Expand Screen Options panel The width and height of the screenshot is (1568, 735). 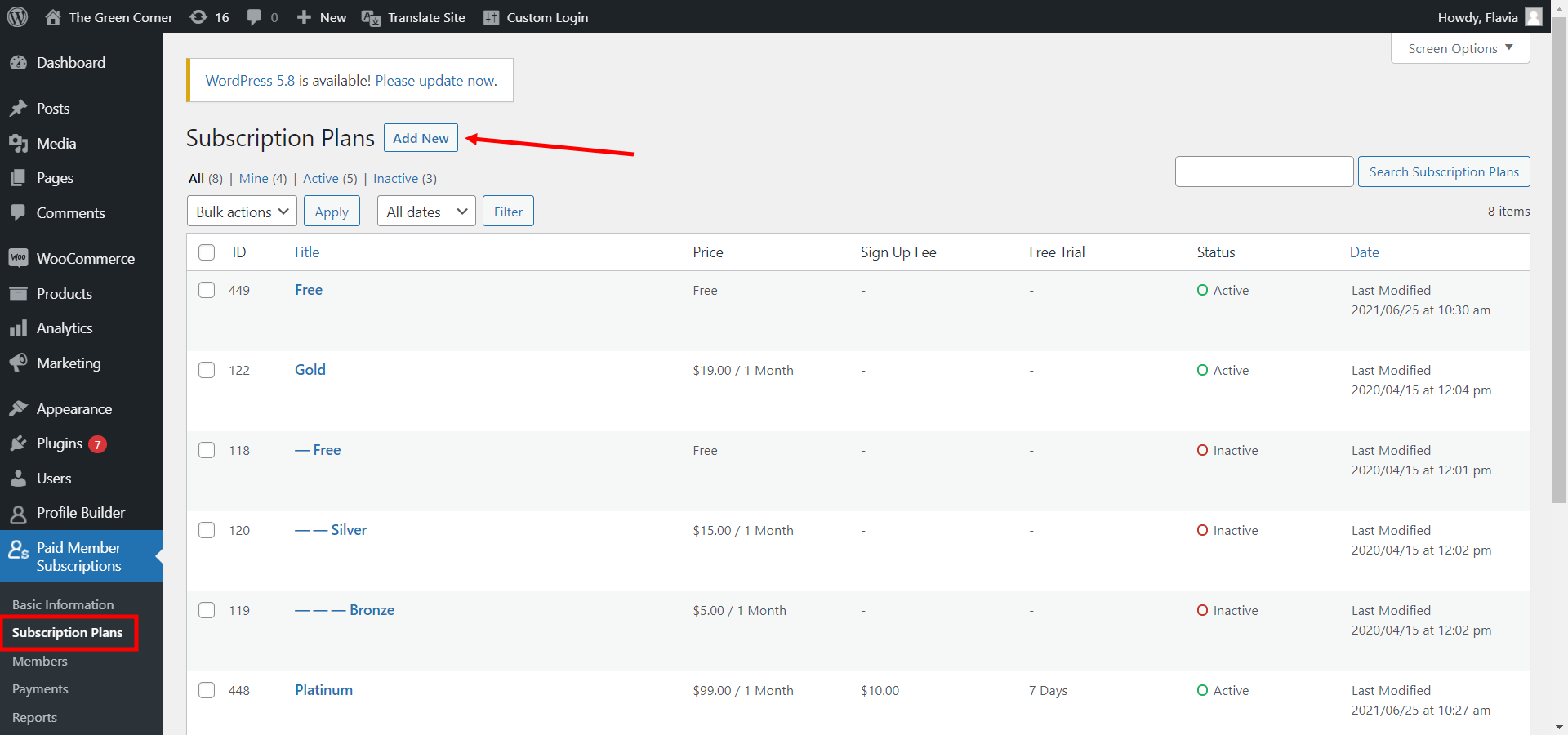1460,48
